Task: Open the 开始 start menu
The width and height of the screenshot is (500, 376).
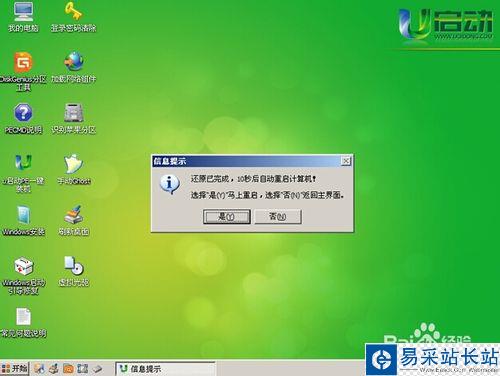Action: 15,368
